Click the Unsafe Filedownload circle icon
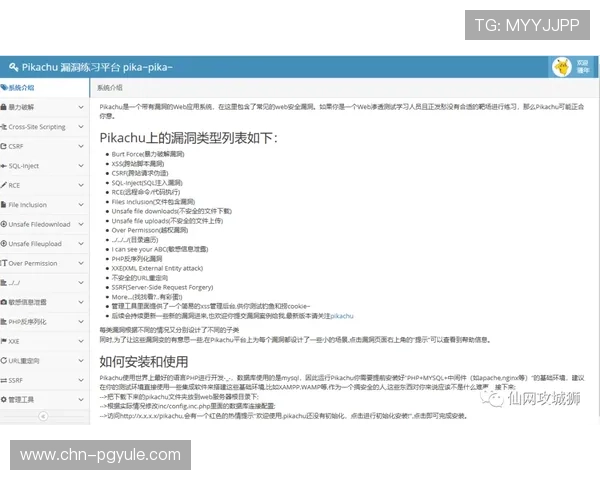This screenshot has height=480, width=600. (x=3, y=224)
